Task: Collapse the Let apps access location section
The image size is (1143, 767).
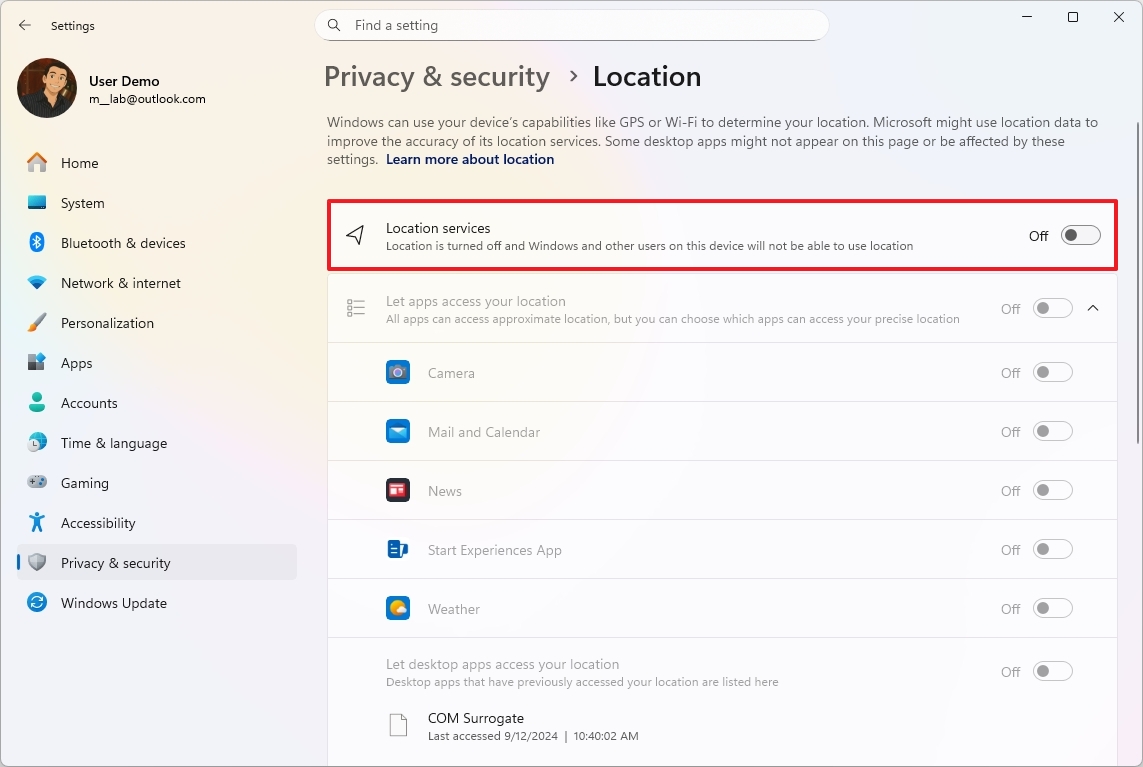Action: [1093, 308]
